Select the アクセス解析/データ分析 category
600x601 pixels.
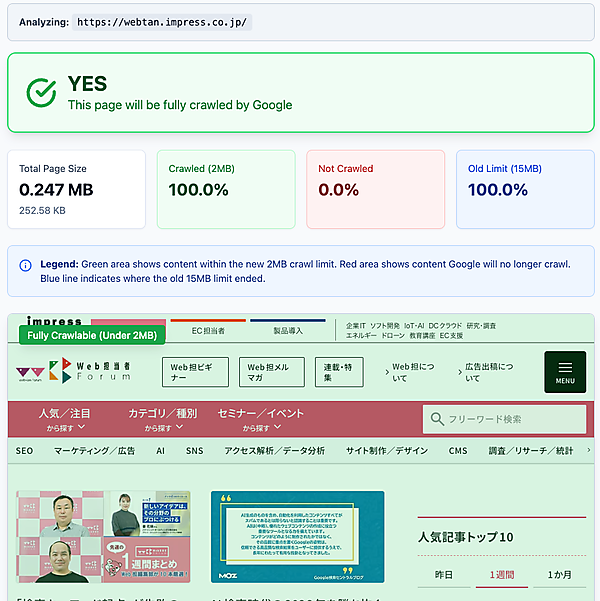pos(275,451)
